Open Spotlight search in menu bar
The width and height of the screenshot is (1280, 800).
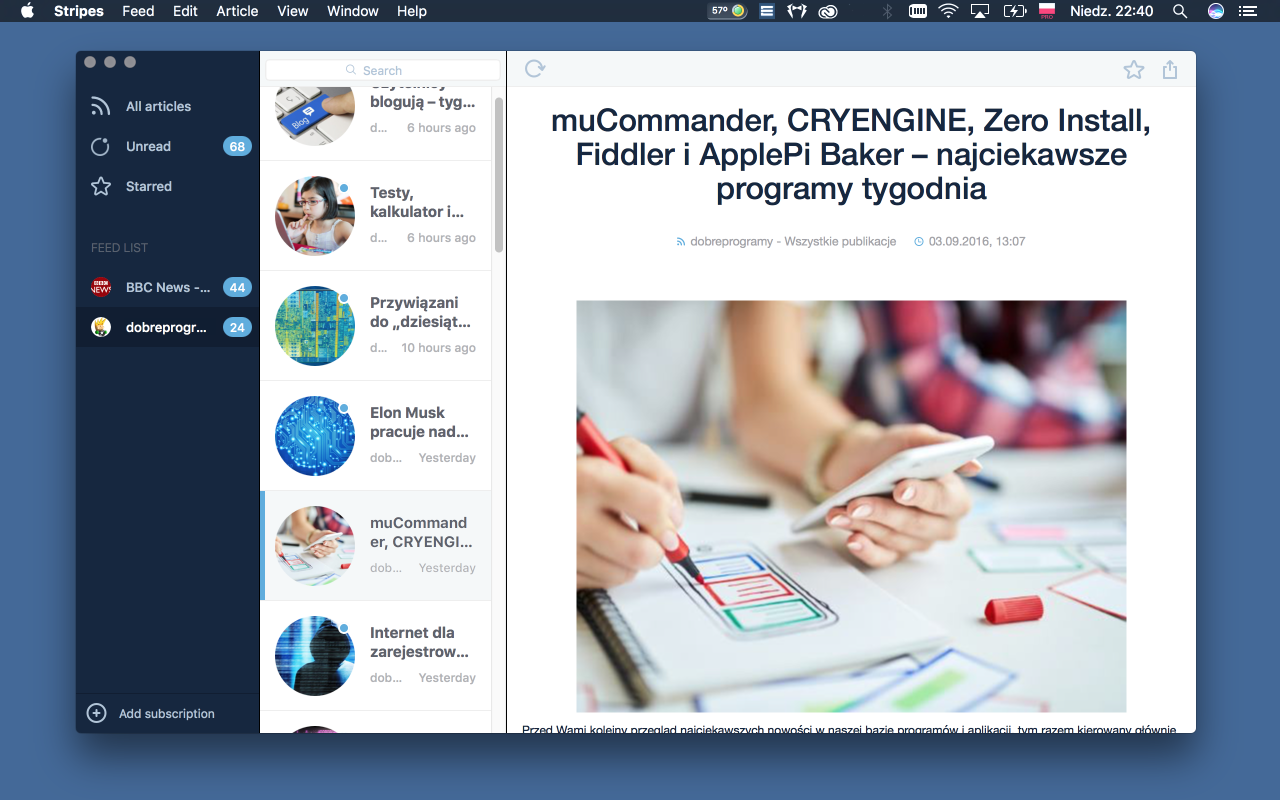click(x=1180, y=11)
